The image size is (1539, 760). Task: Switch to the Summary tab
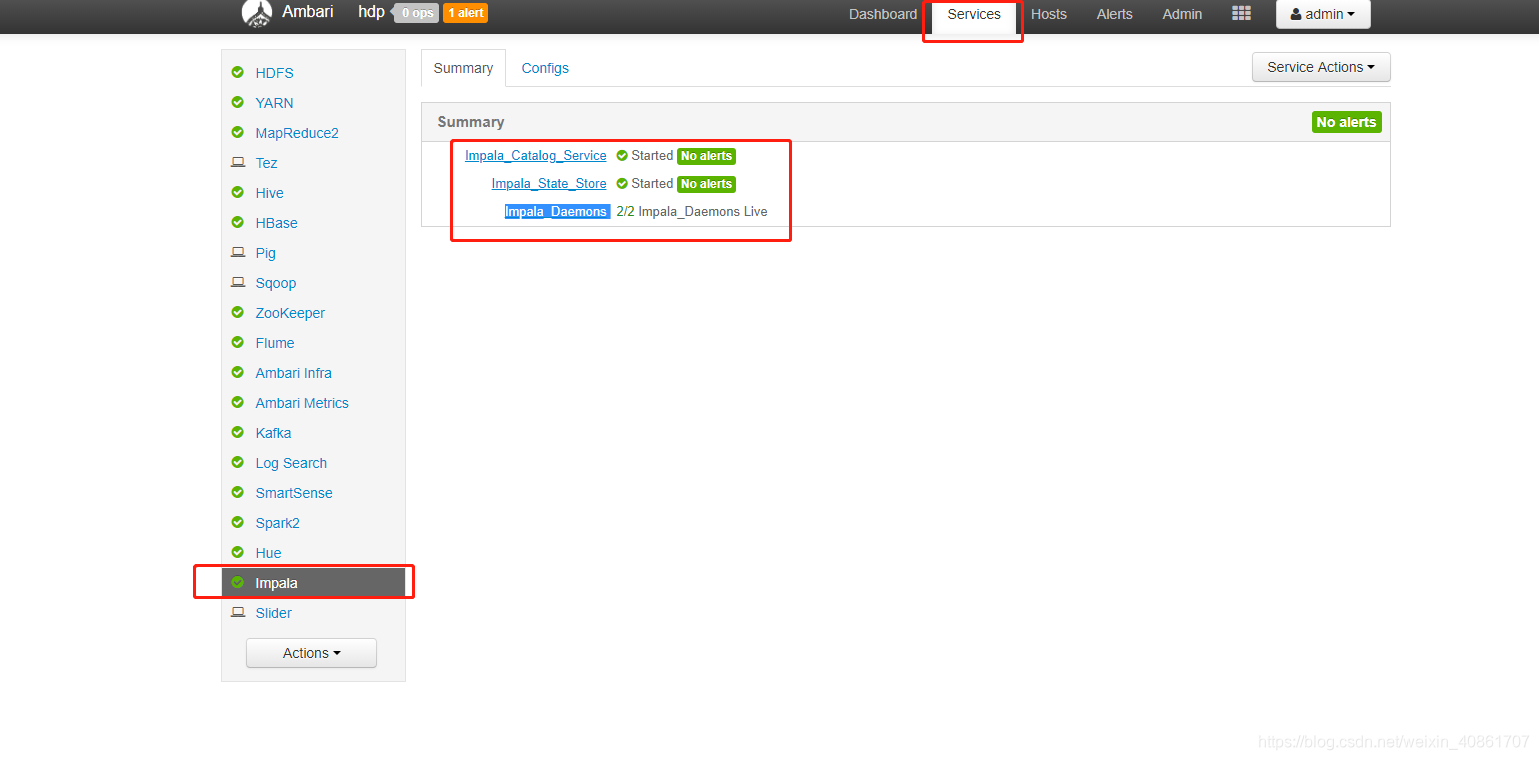(463, 68)
